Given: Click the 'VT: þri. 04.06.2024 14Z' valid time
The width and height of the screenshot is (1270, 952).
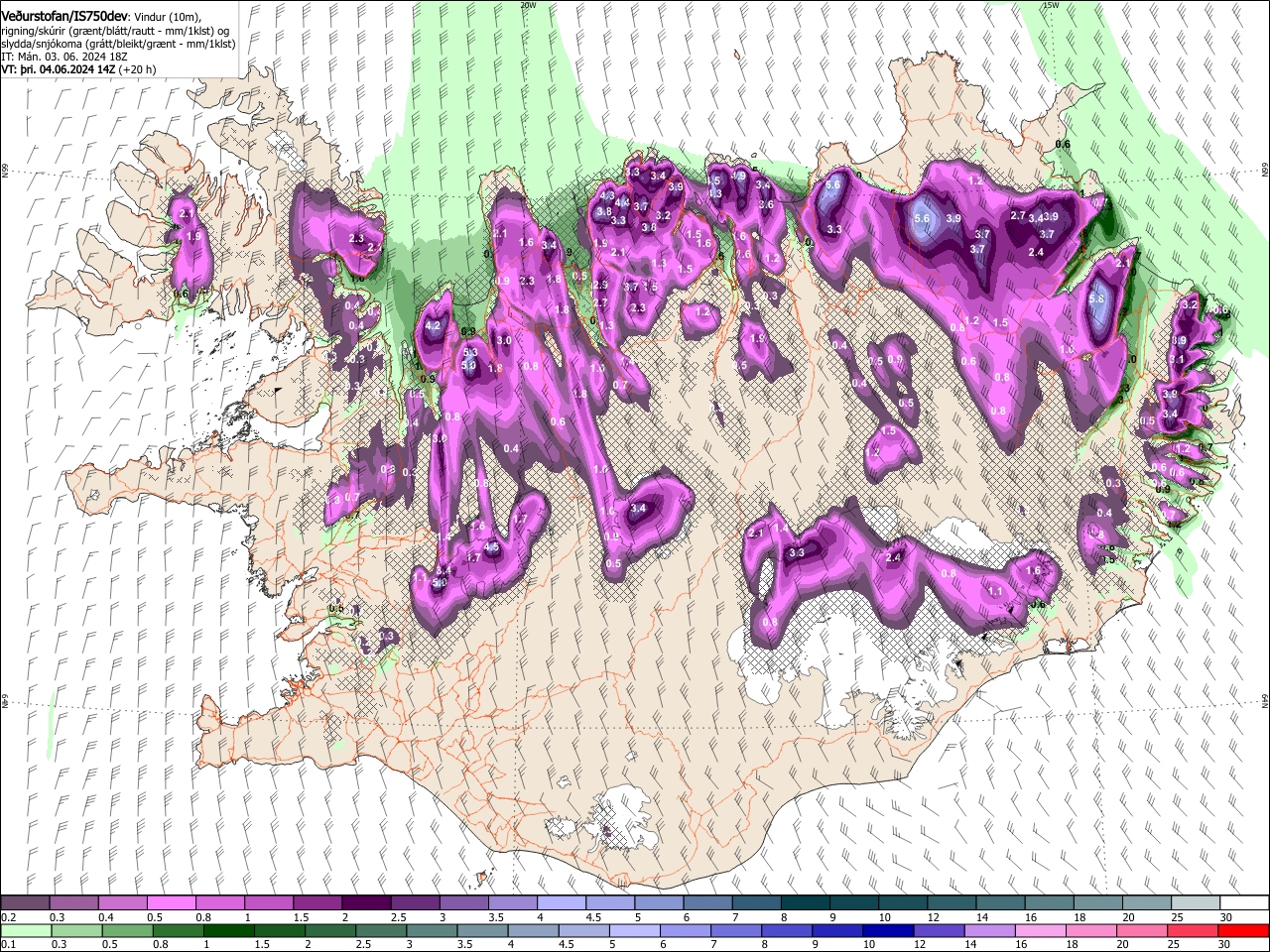Looking at the screenshot, I should coord(58,70).
